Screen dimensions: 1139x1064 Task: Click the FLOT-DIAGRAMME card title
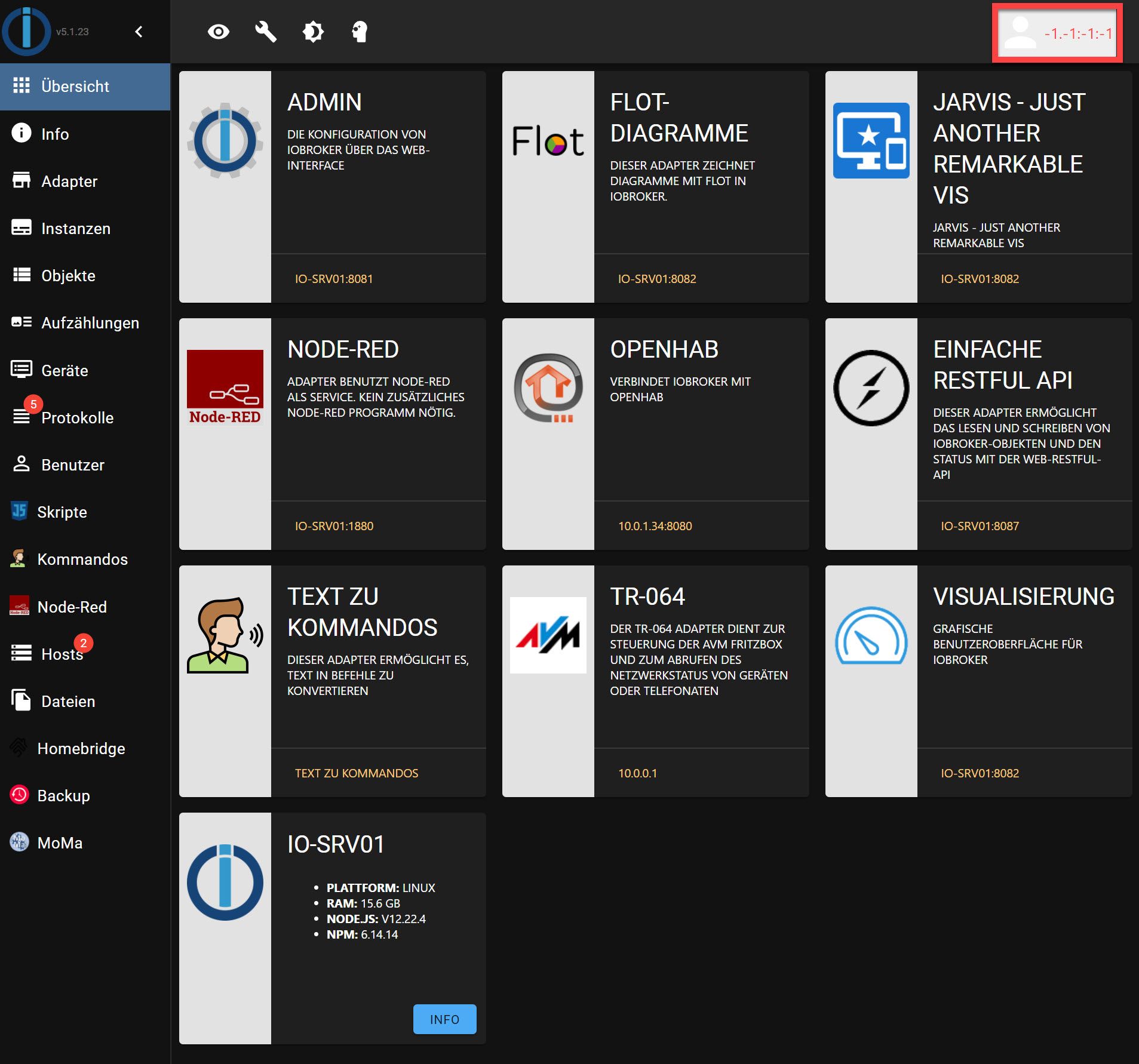point(679,118)
